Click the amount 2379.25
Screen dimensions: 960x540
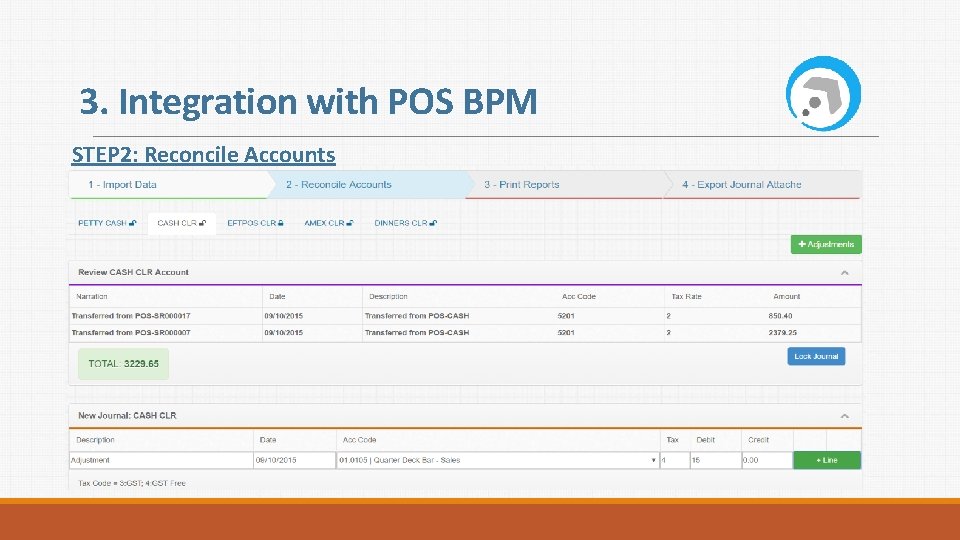pos(782,333)
